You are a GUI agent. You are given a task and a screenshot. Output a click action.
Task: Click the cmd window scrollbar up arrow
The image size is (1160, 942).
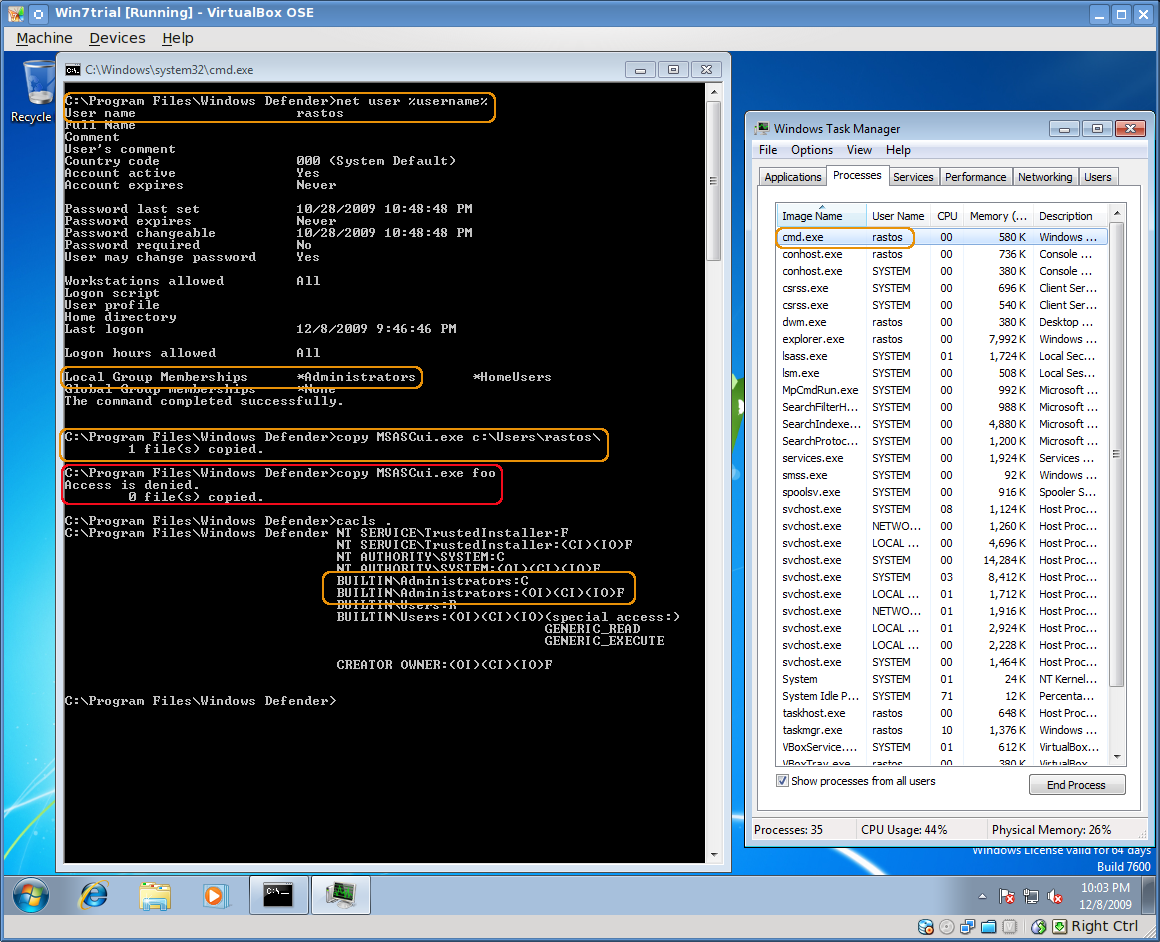coord(714,92)
